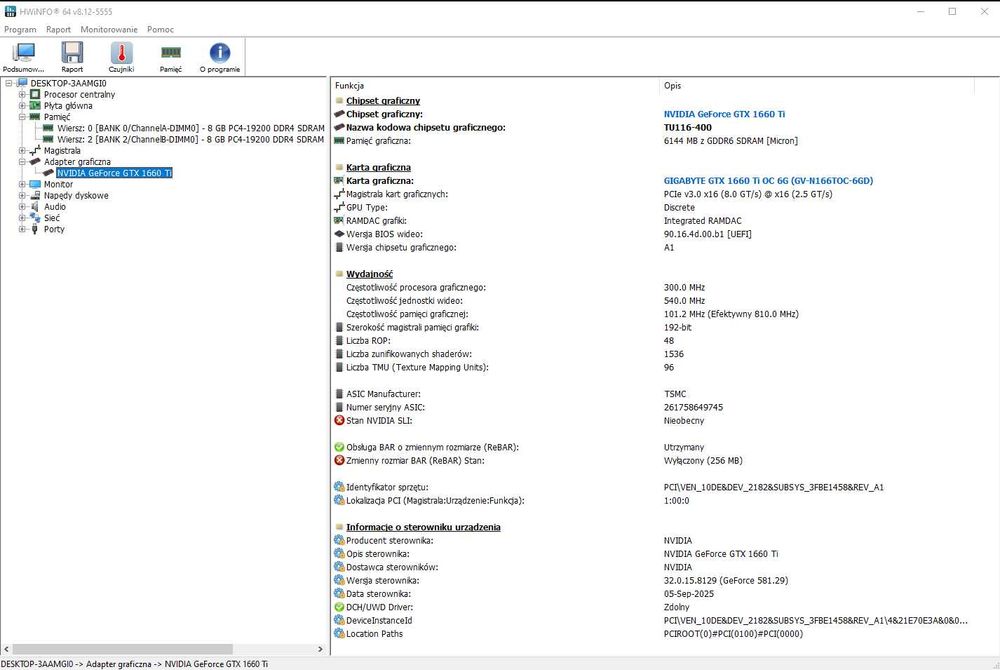Click the computer icon beside DESKTOP-3AAMGI0
The width and height of the screenshot is (1000, 670).
[22, 83]
